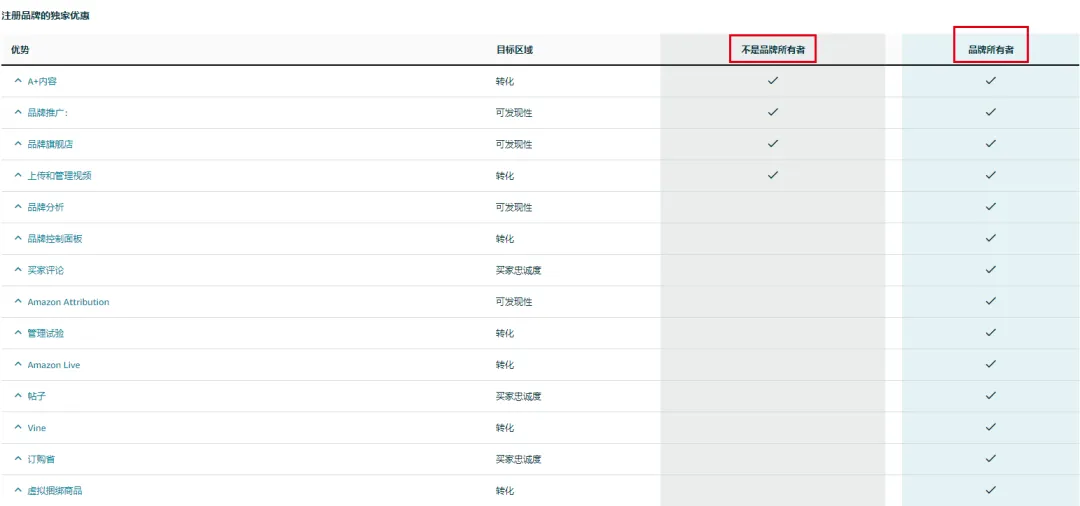Click 转化 in the 管理试验 row

(505, 333)
